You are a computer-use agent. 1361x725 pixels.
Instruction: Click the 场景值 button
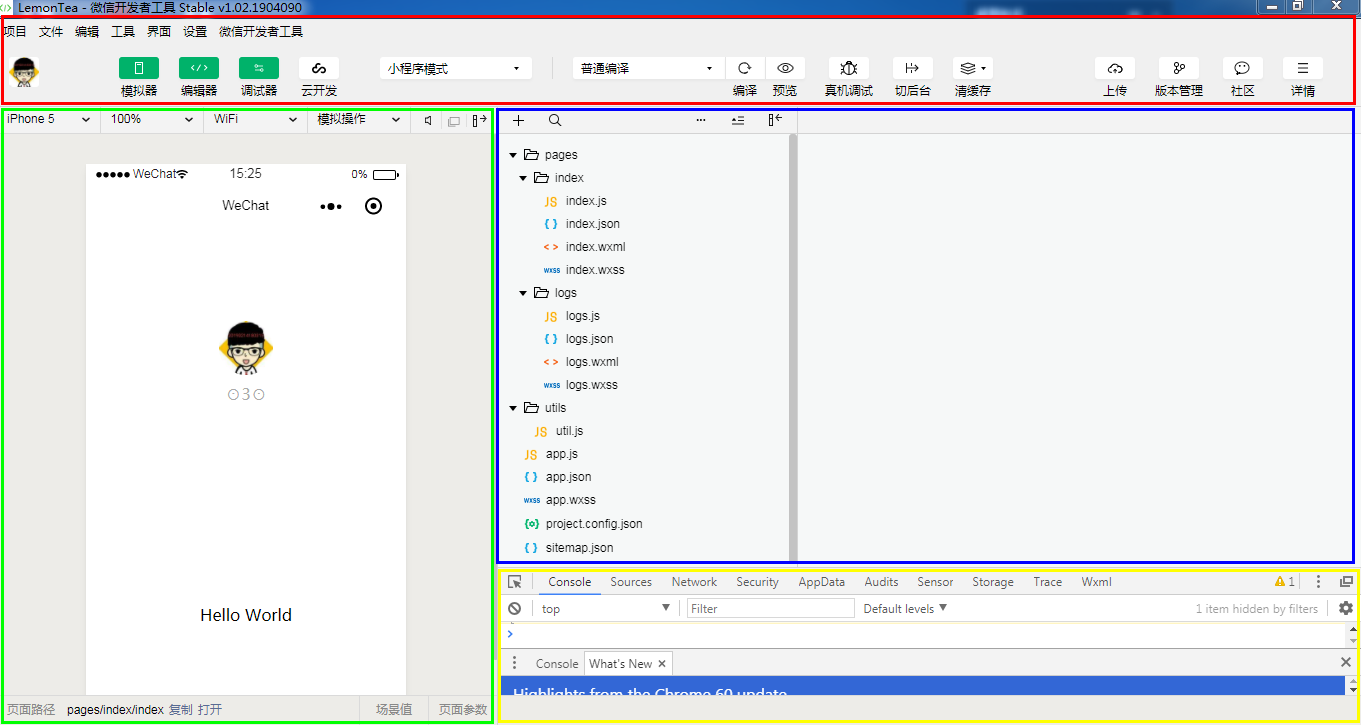coord(394,710)
